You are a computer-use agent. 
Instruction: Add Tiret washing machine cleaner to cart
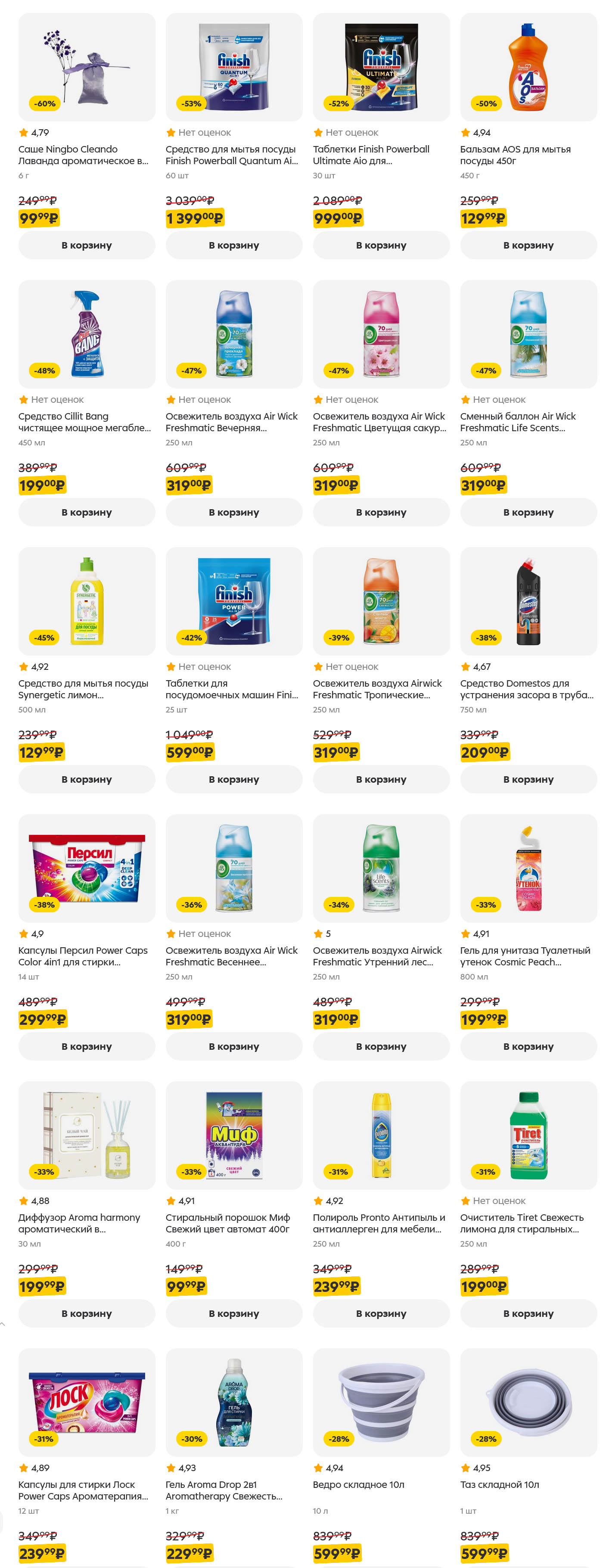[x=528, y=1313]
